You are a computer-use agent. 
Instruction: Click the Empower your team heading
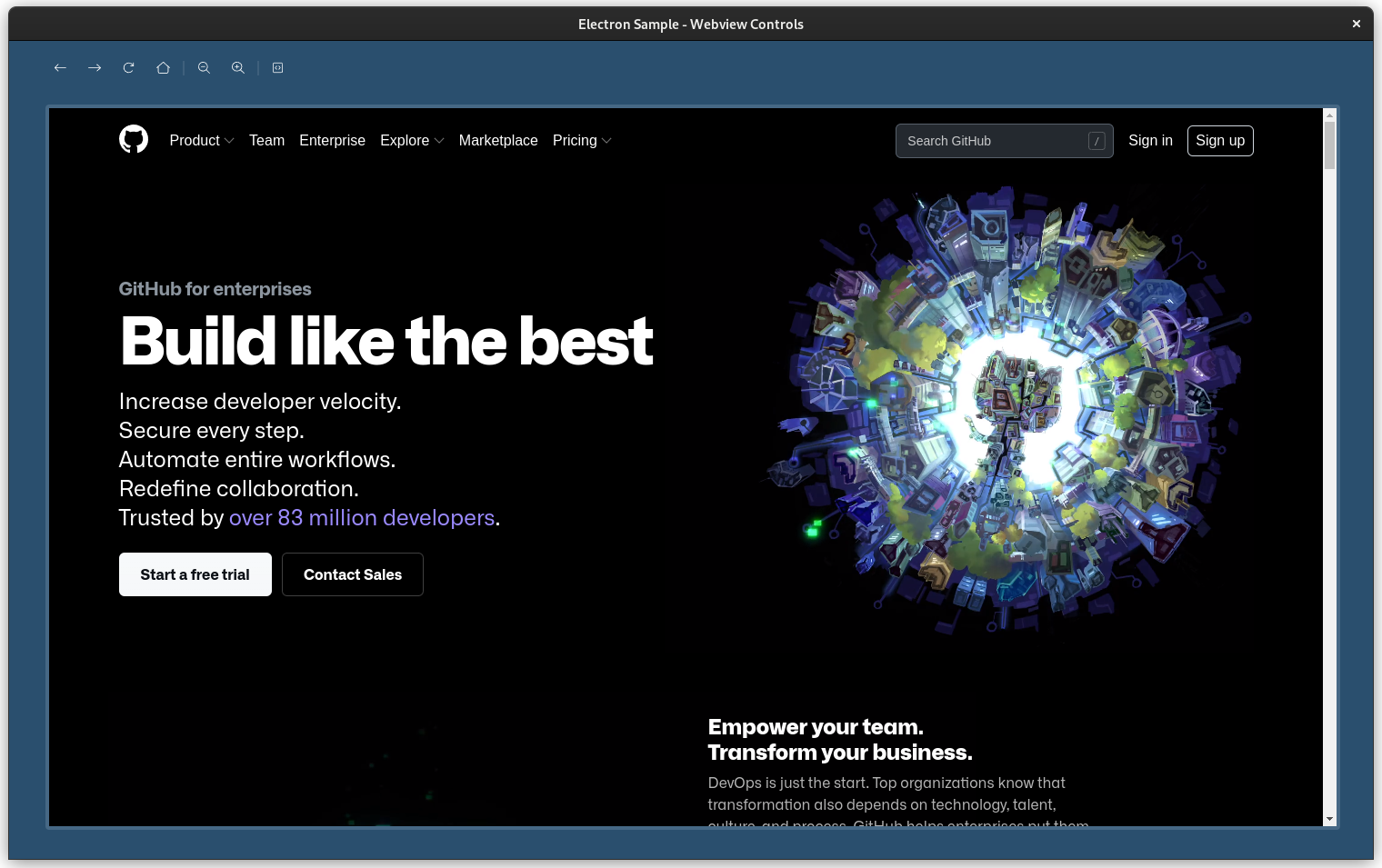(x=840, y=740)
